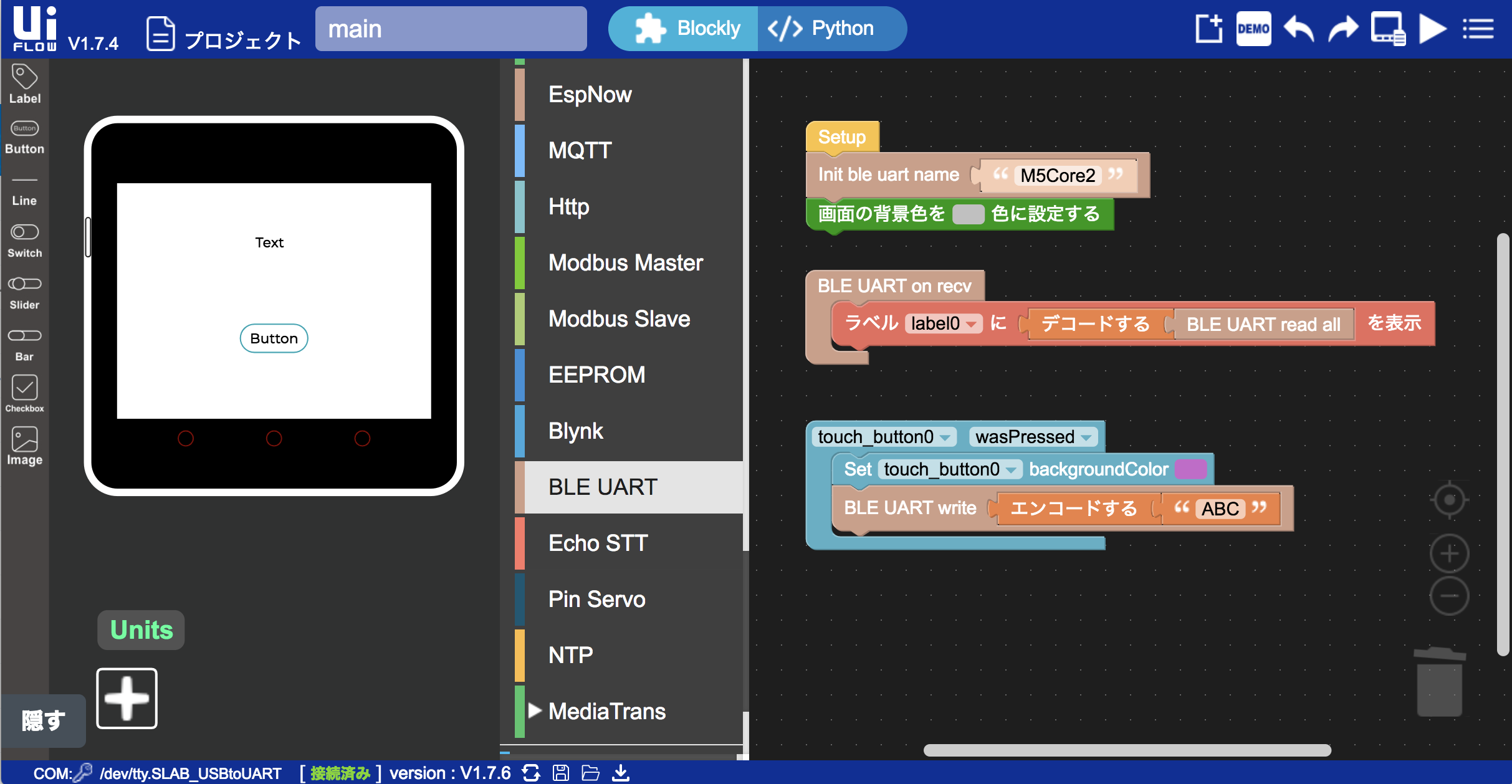The height and width of the screenshot is (784, 1512).
Task: Click the Units button
Action: coord(141,630)
